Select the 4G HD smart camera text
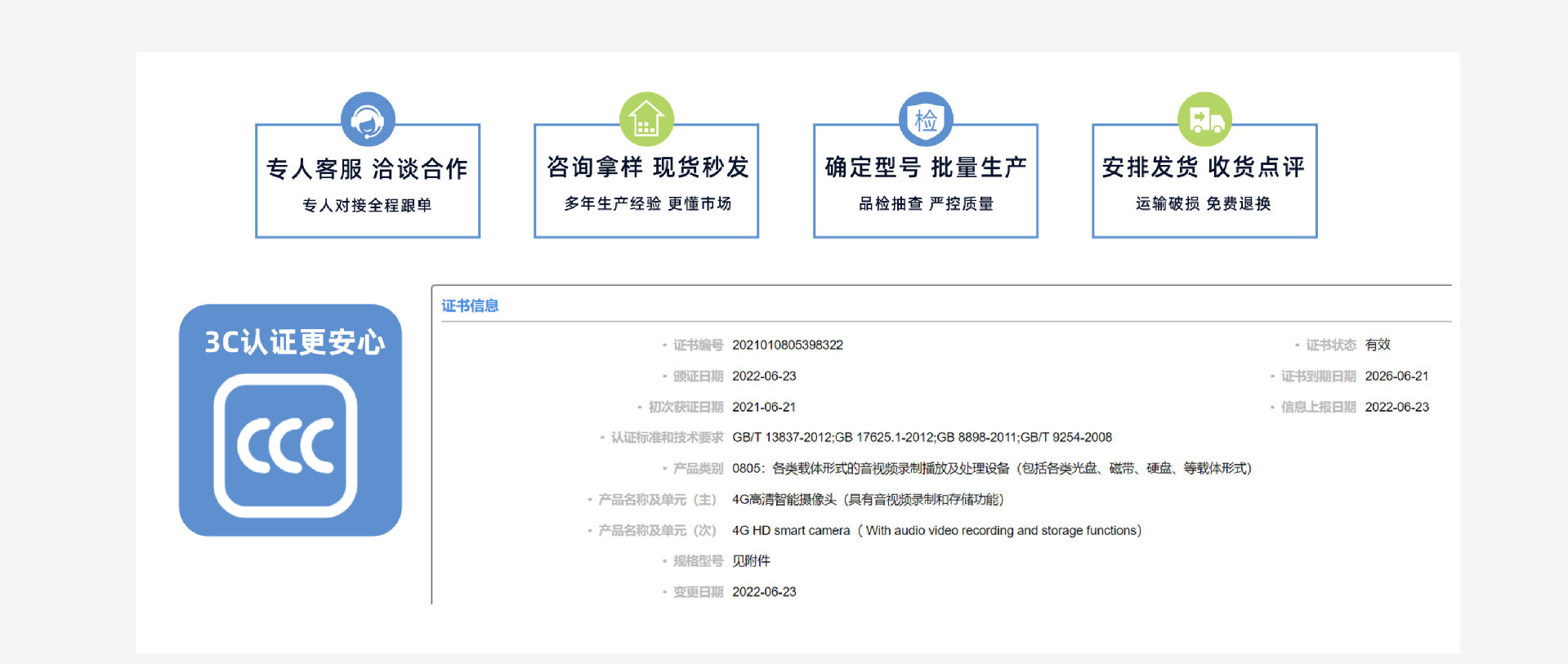This screenshot has width=1568, height=664. pyautogui.click(x=937, y=530)
